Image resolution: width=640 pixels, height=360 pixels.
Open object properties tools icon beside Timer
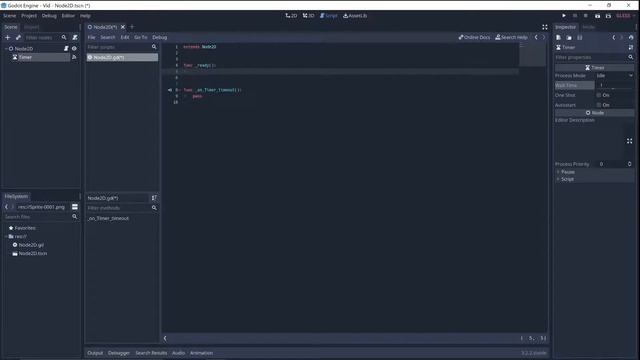tap(631, 47)
